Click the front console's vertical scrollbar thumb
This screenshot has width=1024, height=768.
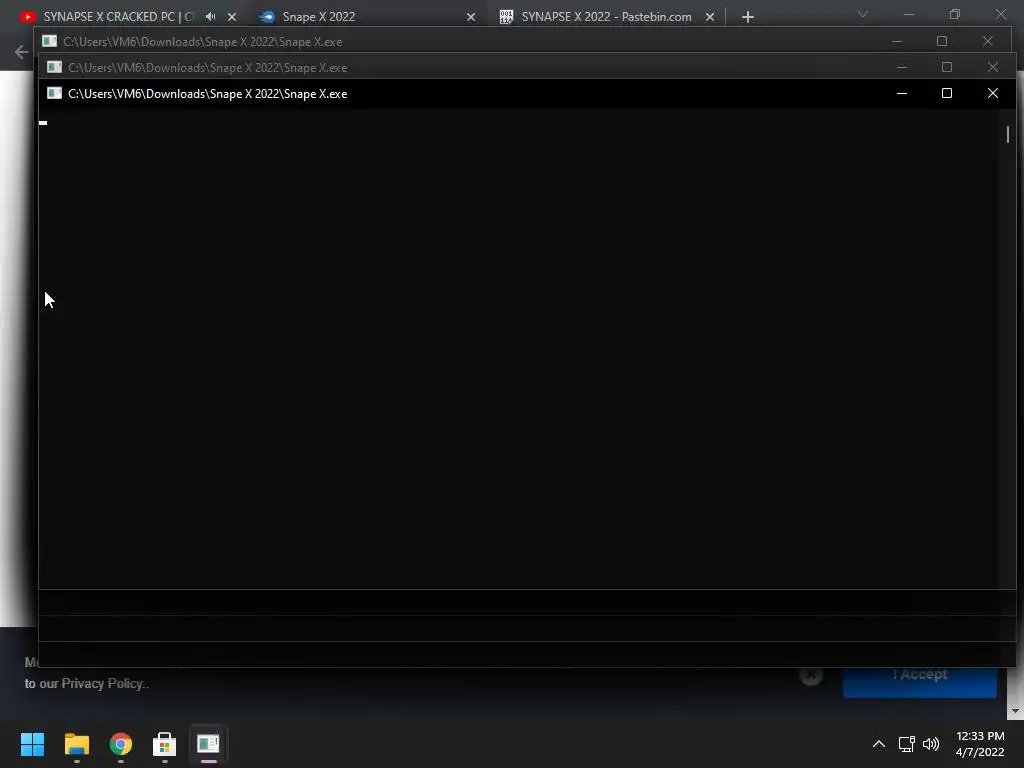1008,135
